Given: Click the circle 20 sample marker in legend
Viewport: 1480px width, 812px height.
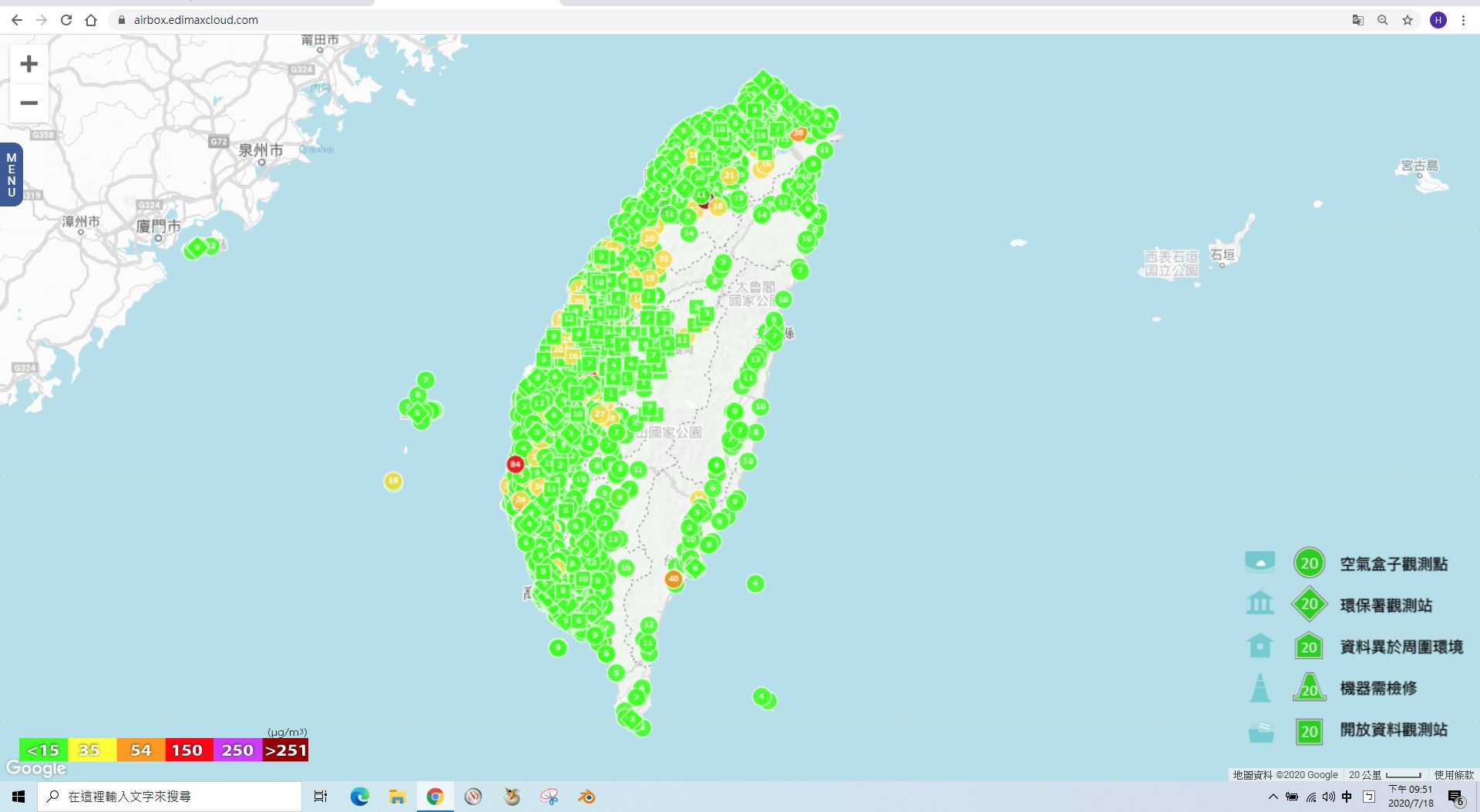Looking at the screenshot, I should [x=1310, y=563].
